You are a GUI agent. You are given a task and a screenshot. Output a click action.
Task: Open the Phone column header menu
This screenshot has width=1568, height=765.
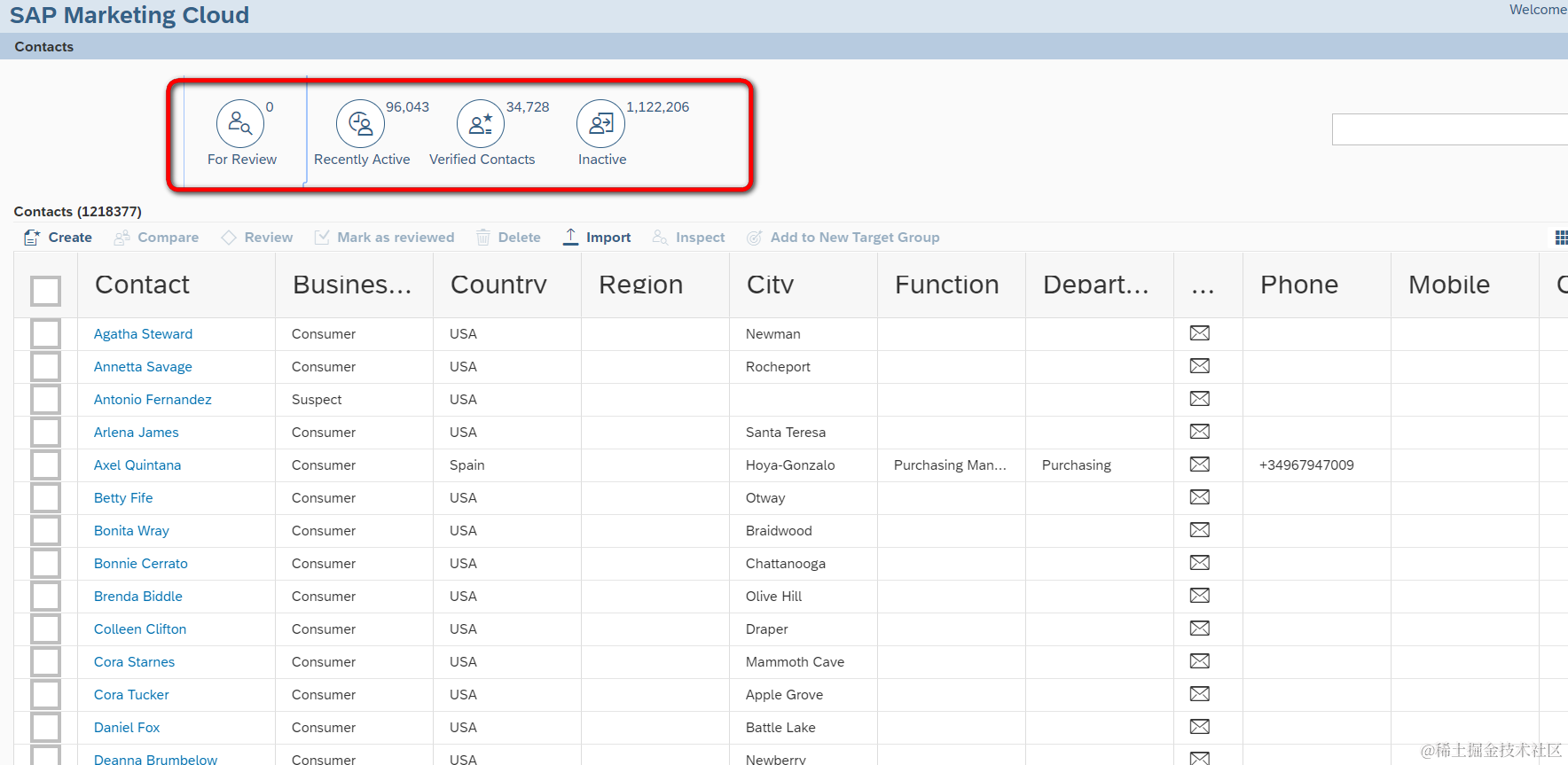click(1317, 285)
